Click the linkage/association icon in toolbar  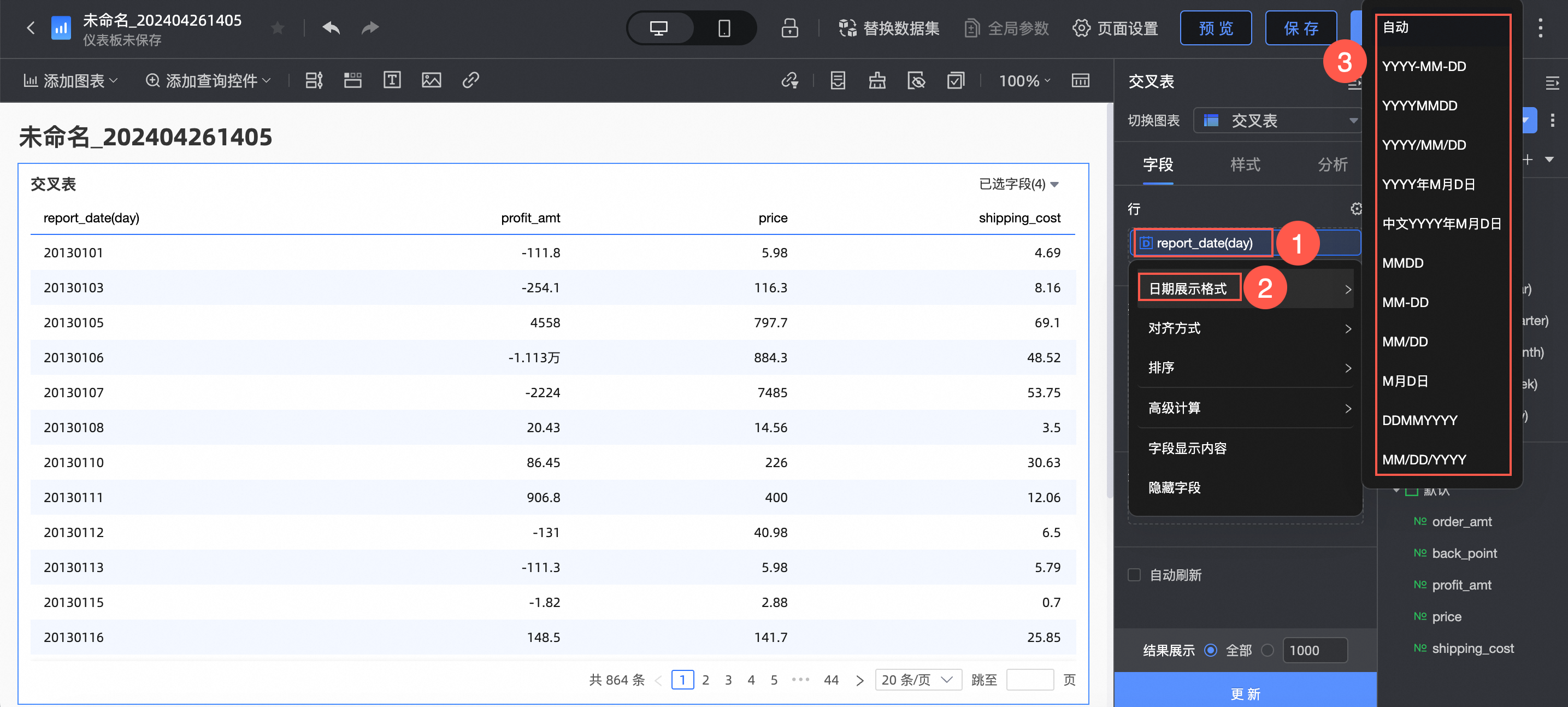(x=789, y=80)
